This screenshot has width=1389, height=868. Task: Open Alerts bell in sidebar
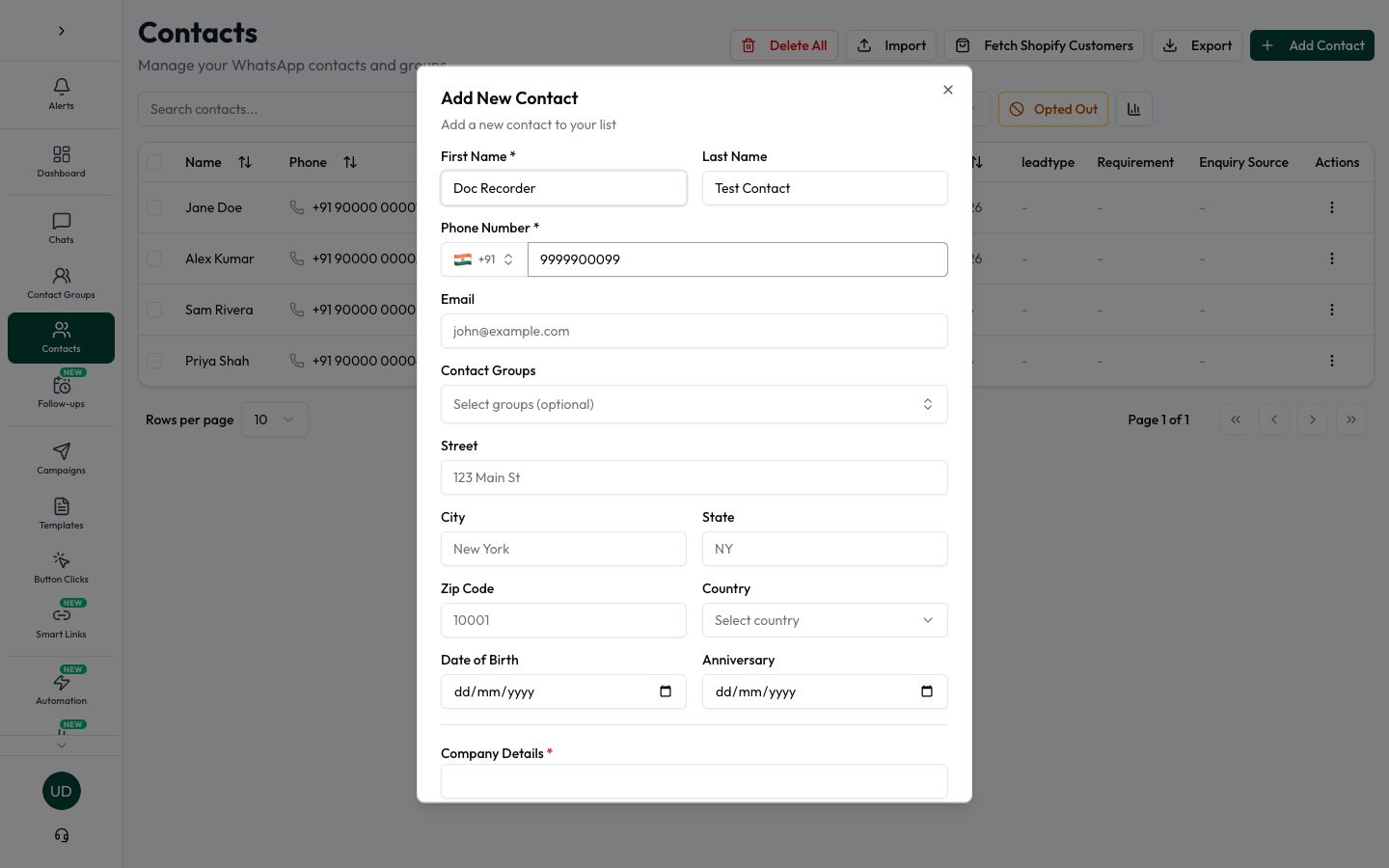(61, 94)
